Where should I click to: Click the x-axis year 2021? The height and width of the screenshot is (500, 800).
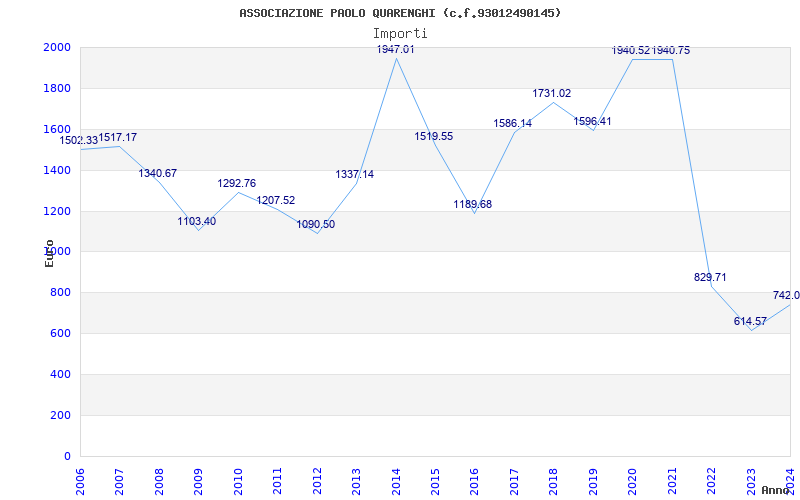point(672,482)
